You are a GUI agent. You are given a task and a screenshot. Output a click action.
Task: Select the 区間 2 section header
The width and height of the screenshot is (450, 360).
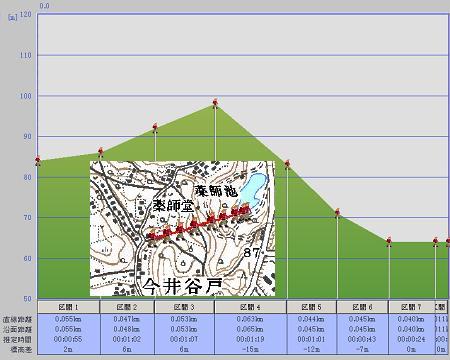[127, 307]
